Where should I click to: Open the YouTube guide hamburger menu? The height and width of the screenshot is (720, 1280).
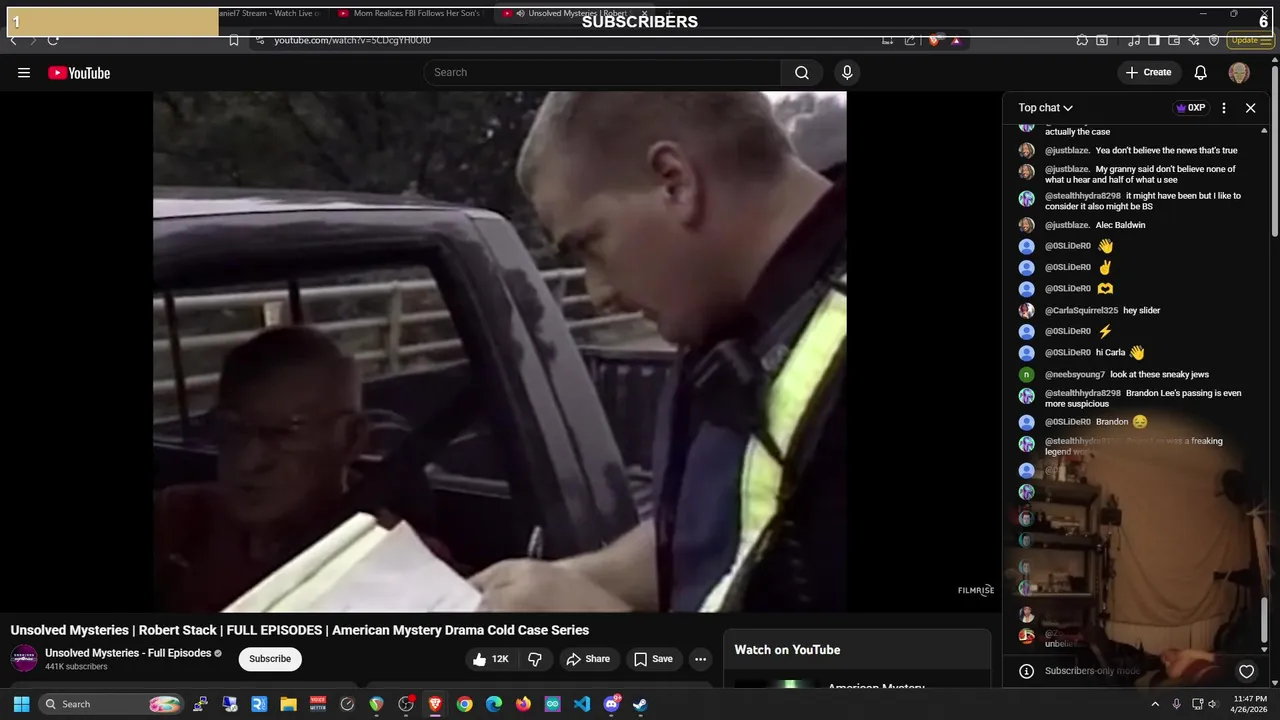[x=24, y=72]
